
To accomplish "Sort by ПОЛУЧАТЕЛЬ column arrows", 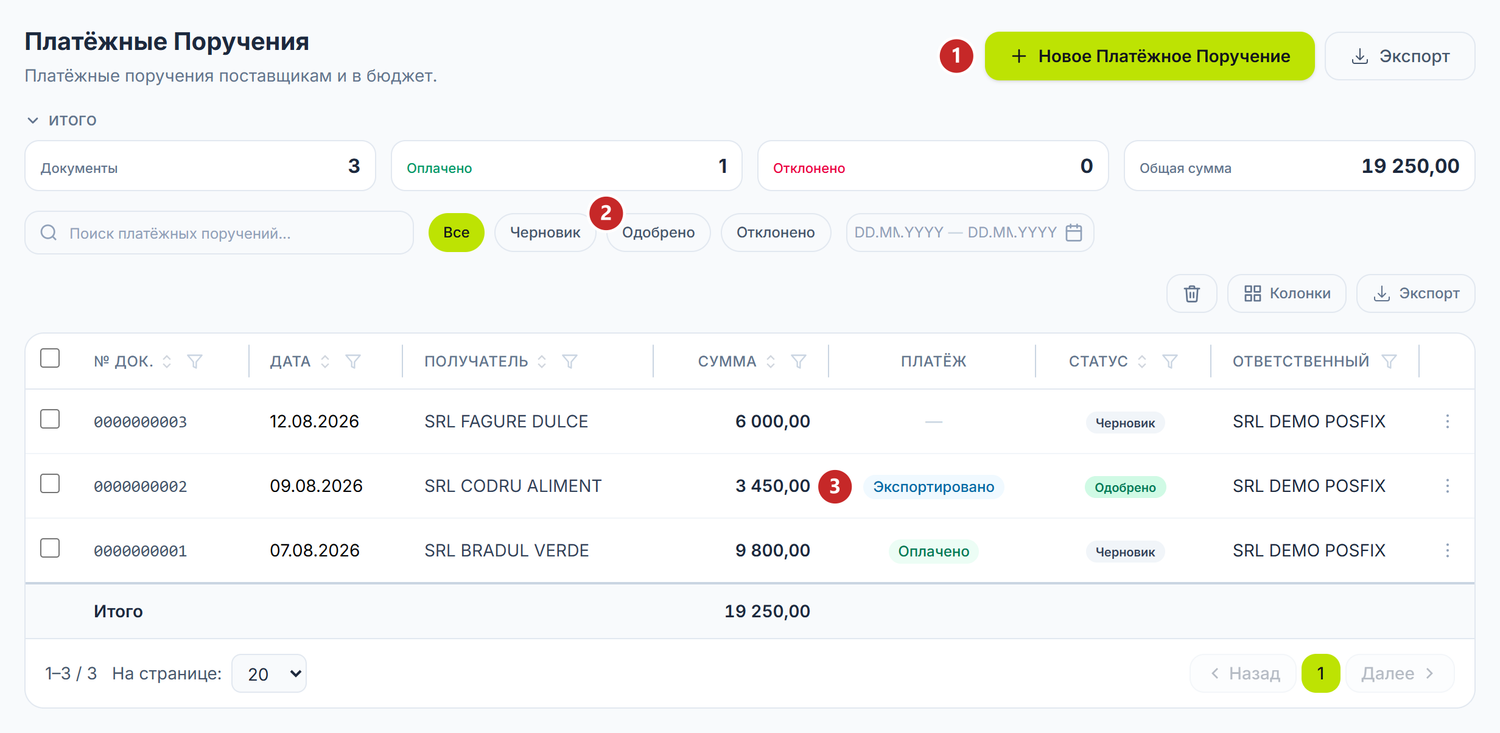I will coord(542,362).
